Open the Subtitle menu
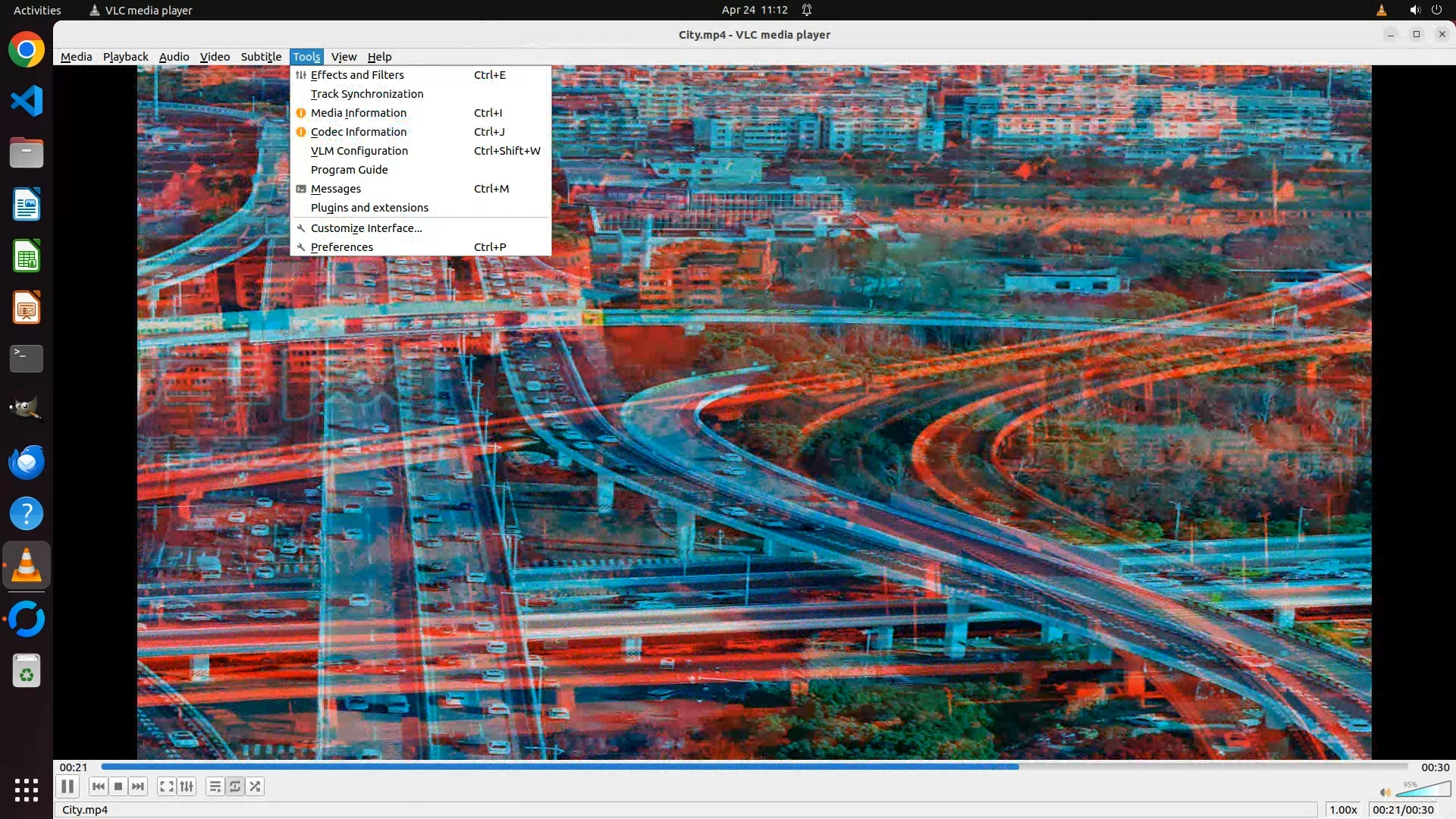Image resolution: width=1456 pixels, height=819 pixels. [261, 57]
